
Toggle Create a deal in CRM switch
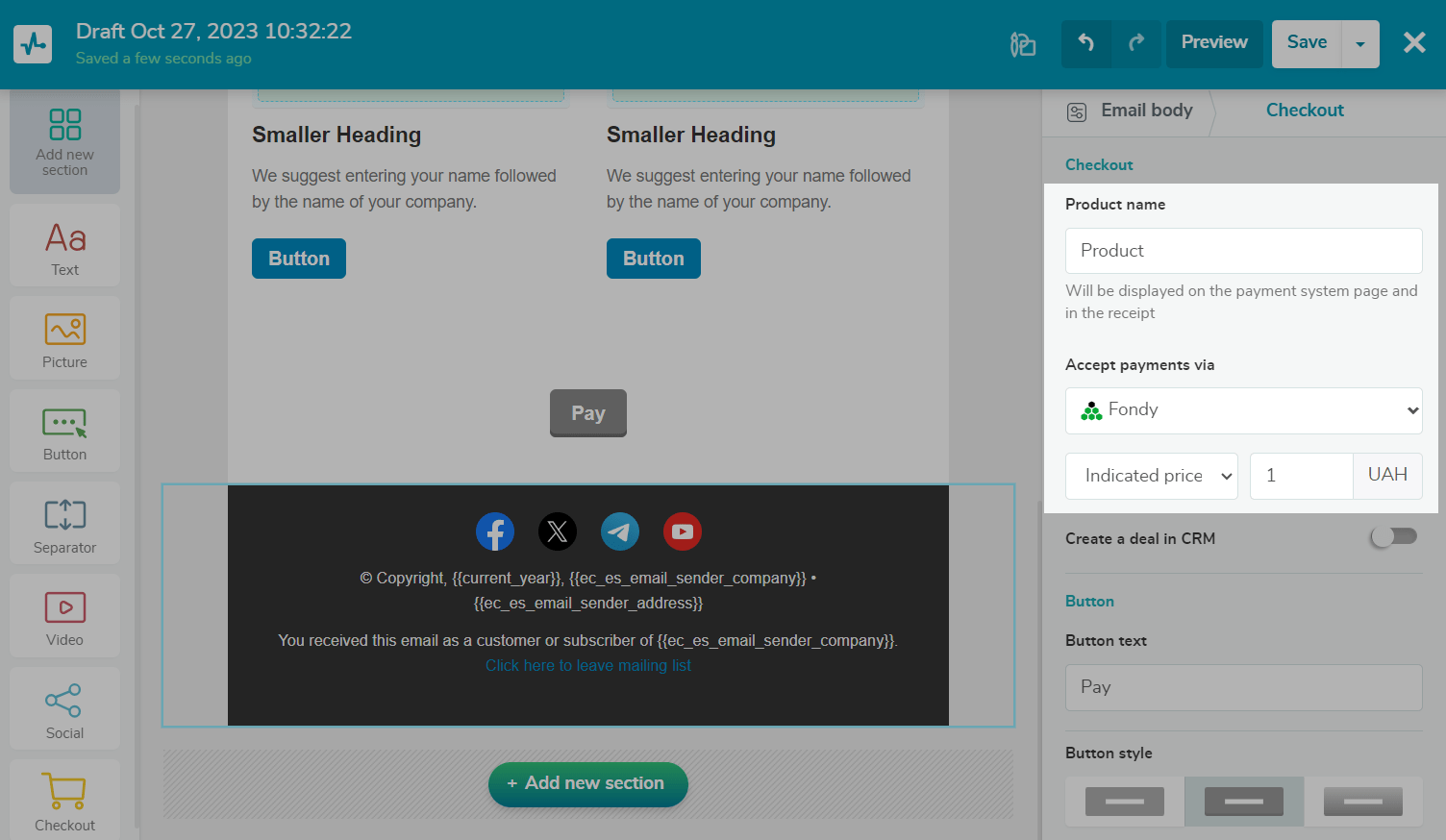[x=1394, y=537]
